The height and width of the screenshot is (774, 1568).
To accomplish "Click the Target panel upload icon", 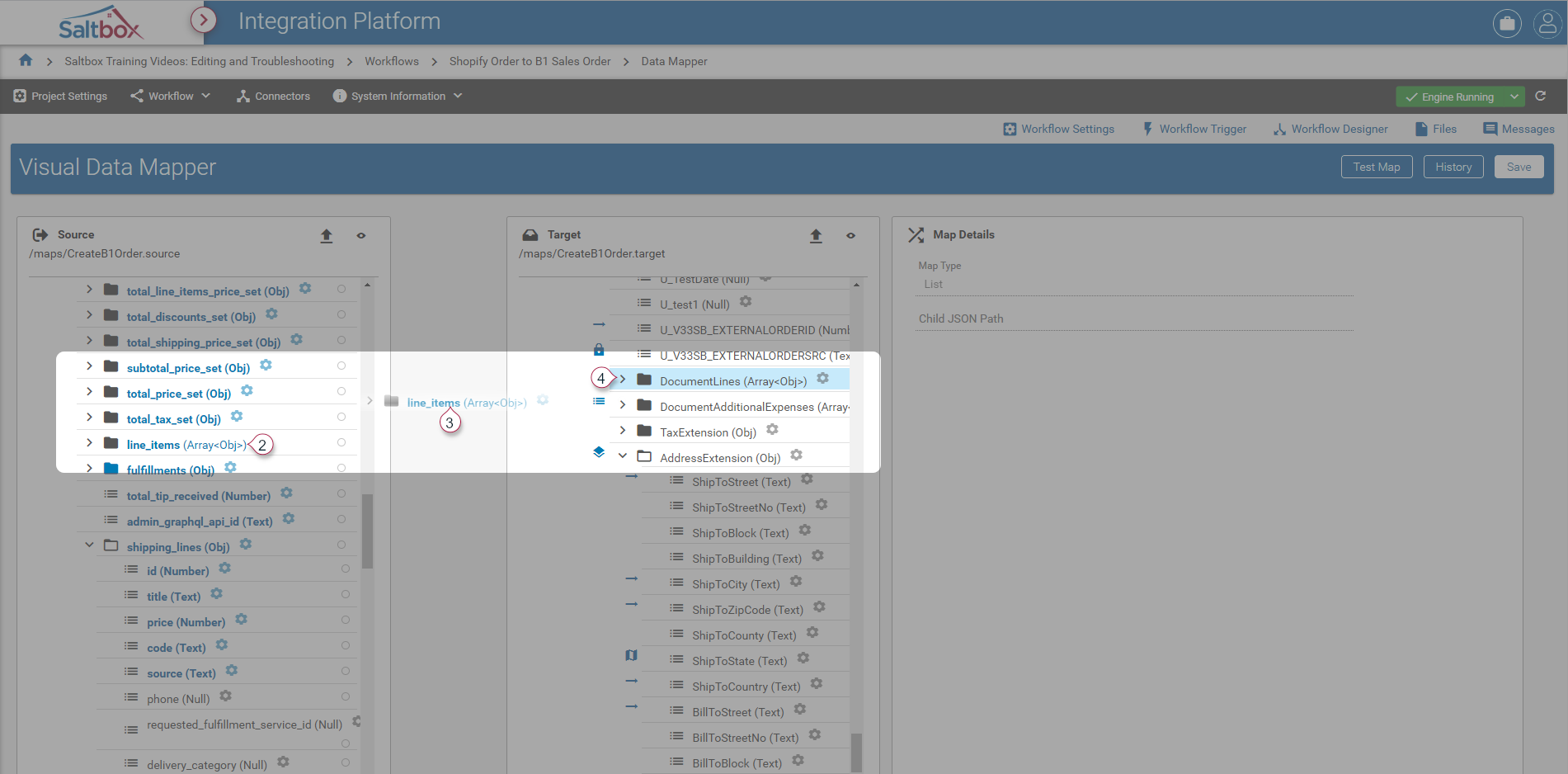I will pos(816,236).
